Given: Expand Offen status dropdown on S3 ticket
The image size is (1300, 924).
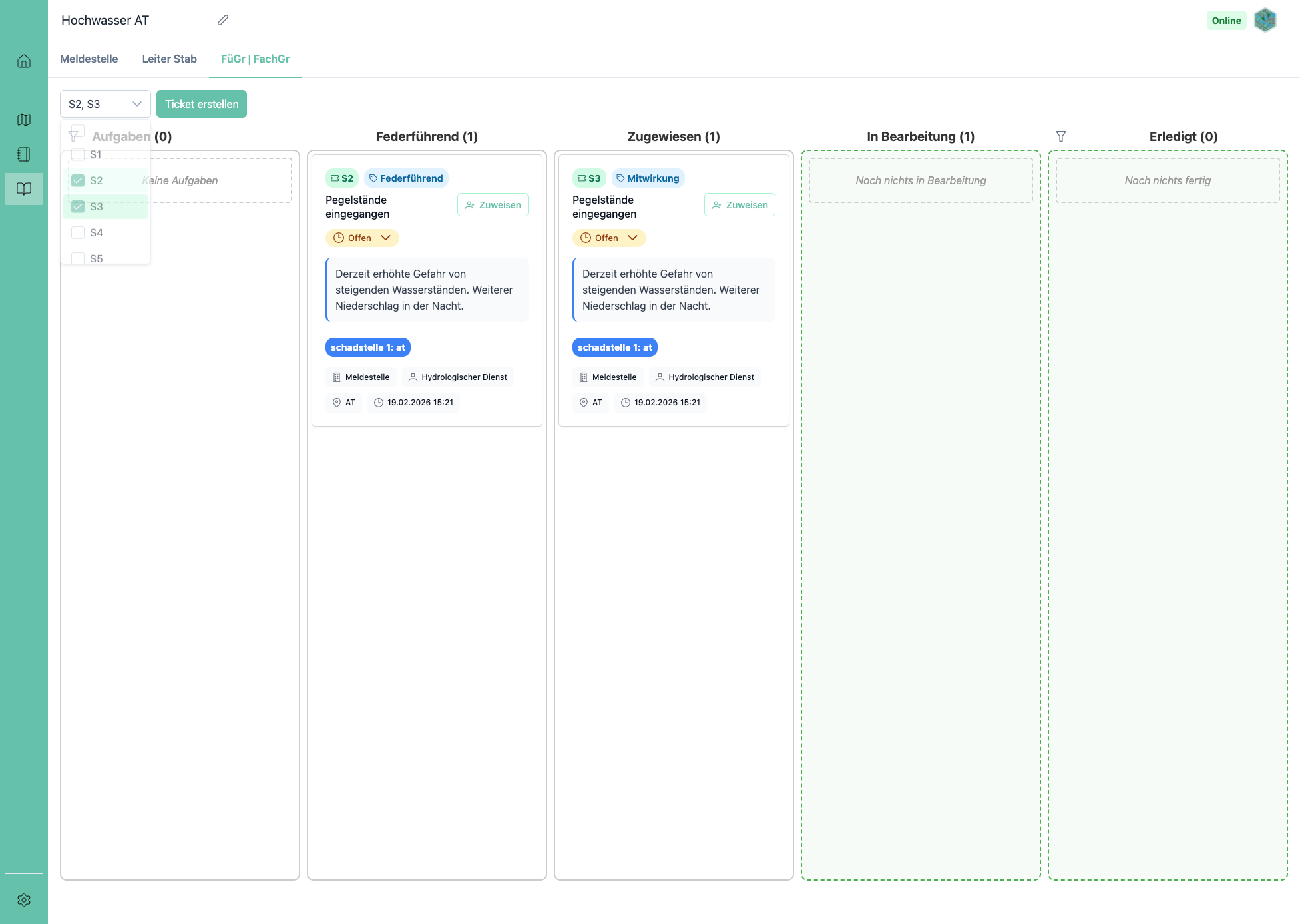Looking at the screenshot, I should pyautogui.click(x=609, y=238).
